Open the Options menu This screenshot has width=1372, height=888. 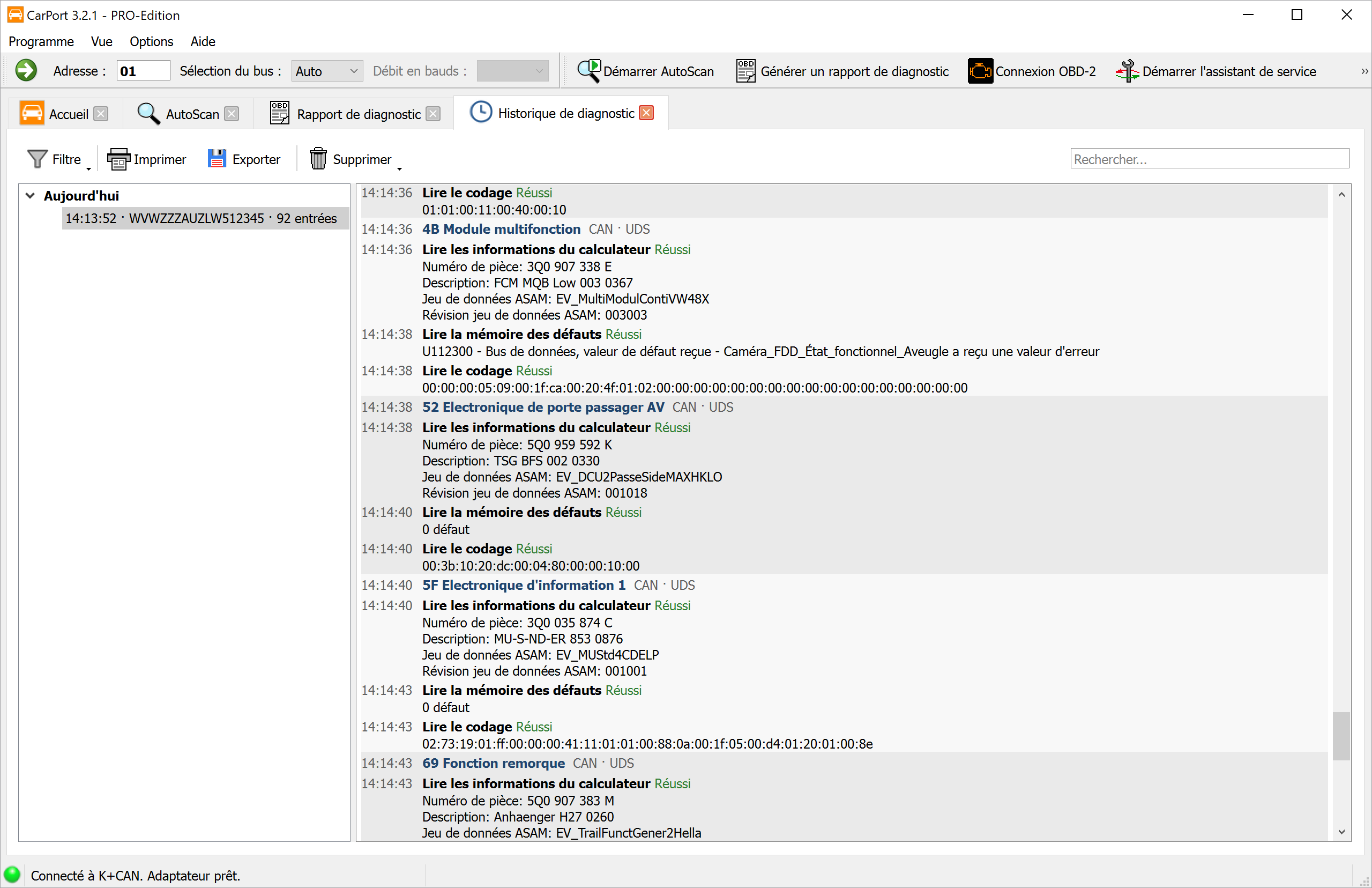click(151, 41)
